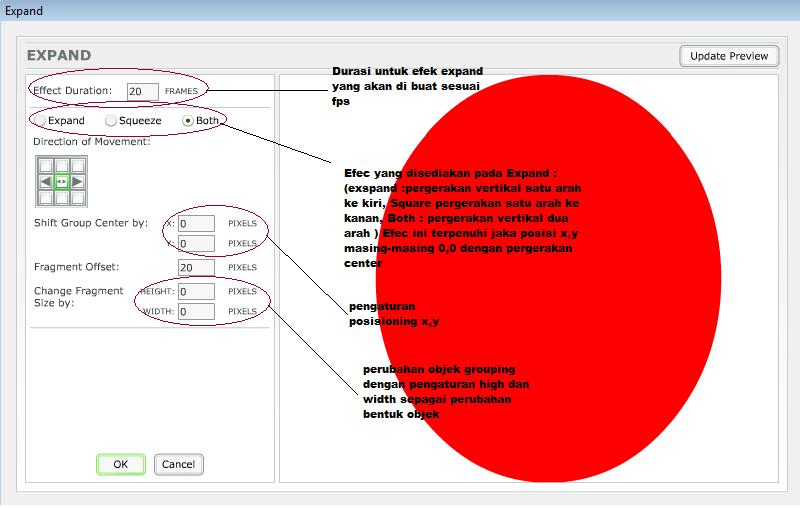Click the "Change Fragment Size by:" label

pyautogui.click(x=79, y=297)
